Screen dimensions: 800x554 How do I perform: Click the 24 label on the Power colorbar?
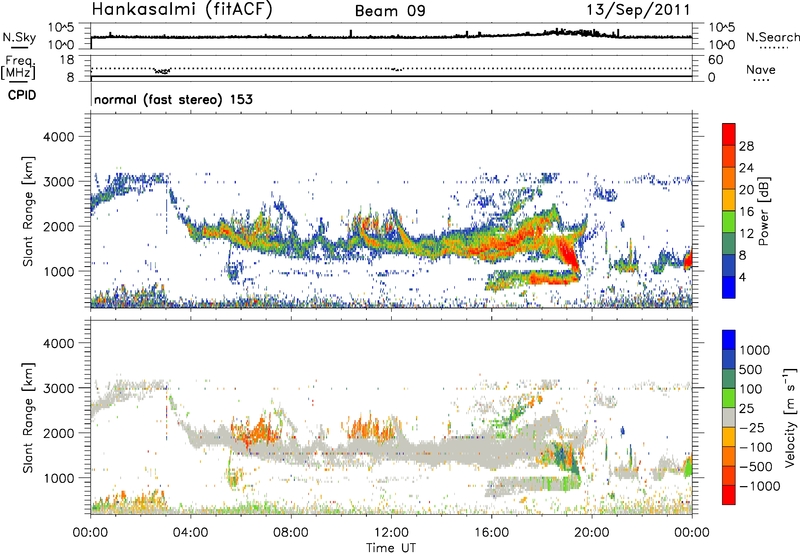click(x=746, y=168)
